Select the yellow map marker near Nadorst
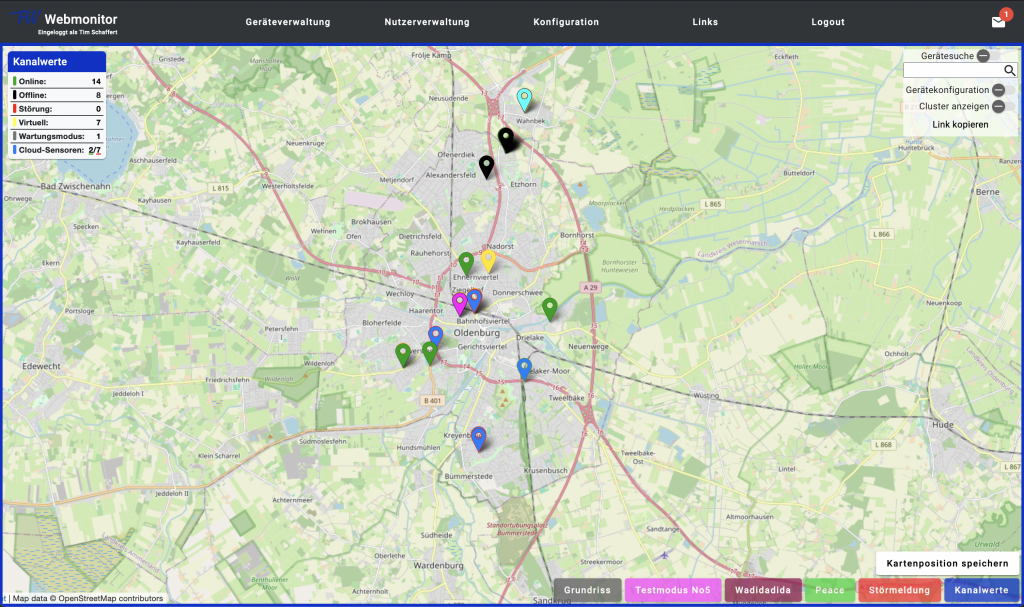 [x=488, y=259]
